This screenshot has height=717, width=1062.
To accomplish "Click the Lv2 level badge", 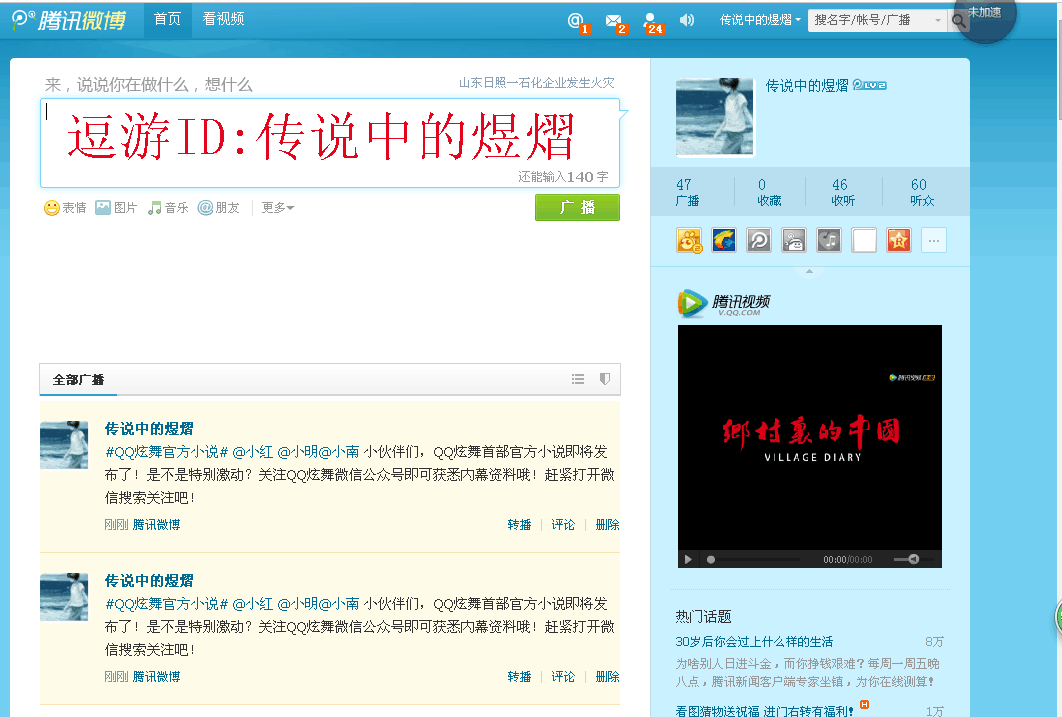I will click(869, 85).
